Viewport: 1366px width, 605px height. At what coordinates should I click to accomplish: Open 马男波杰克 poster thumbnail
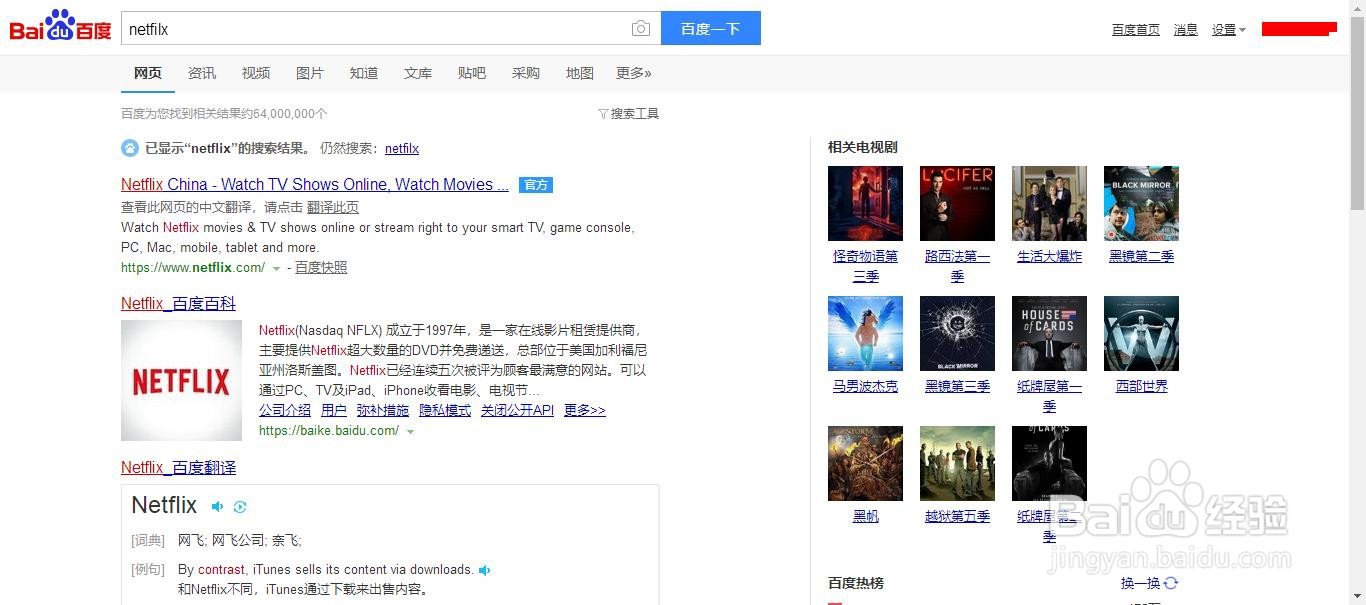pos(866,333)
